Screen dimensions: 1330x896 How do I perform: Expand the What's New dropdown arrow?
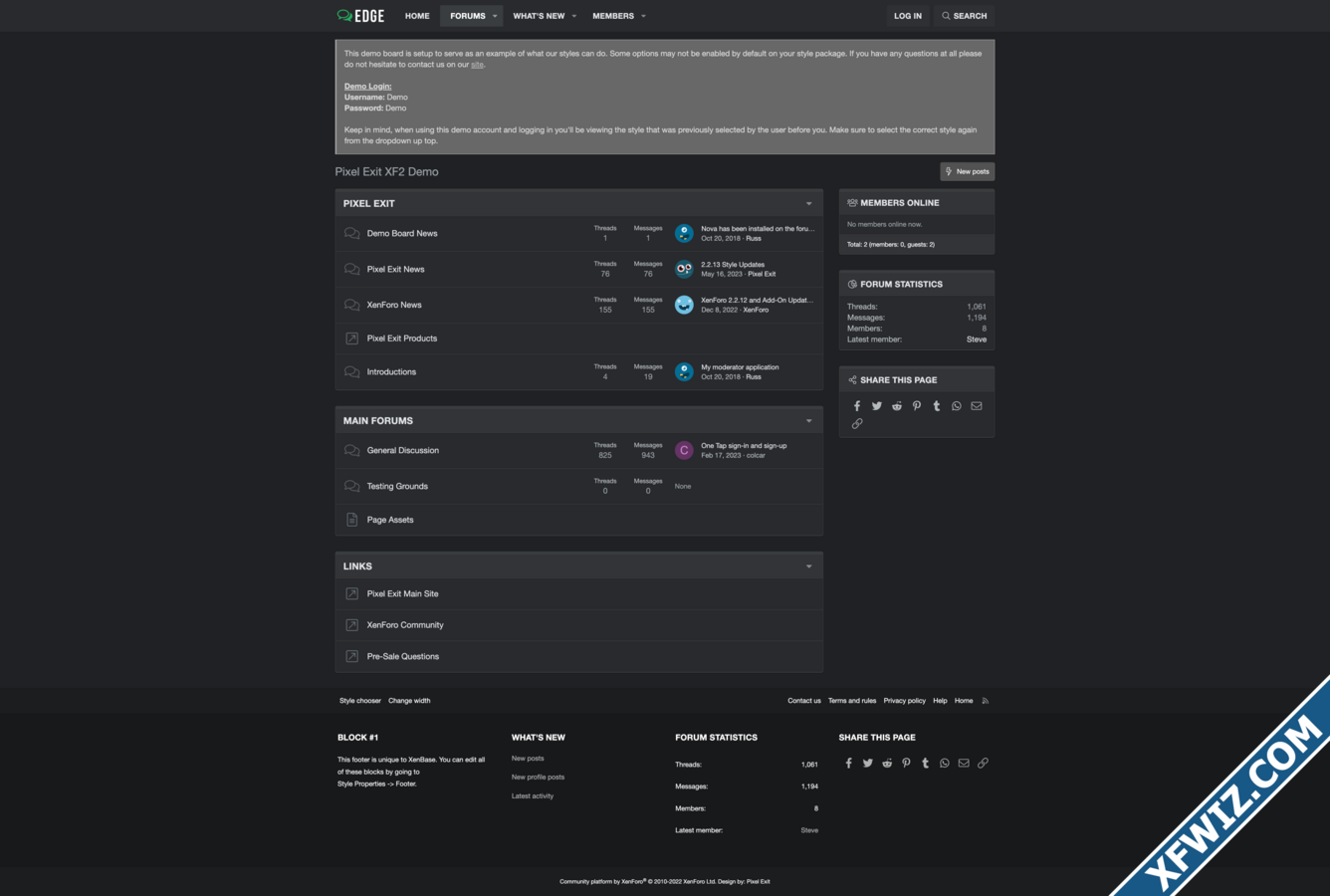(x=573, y=16)
